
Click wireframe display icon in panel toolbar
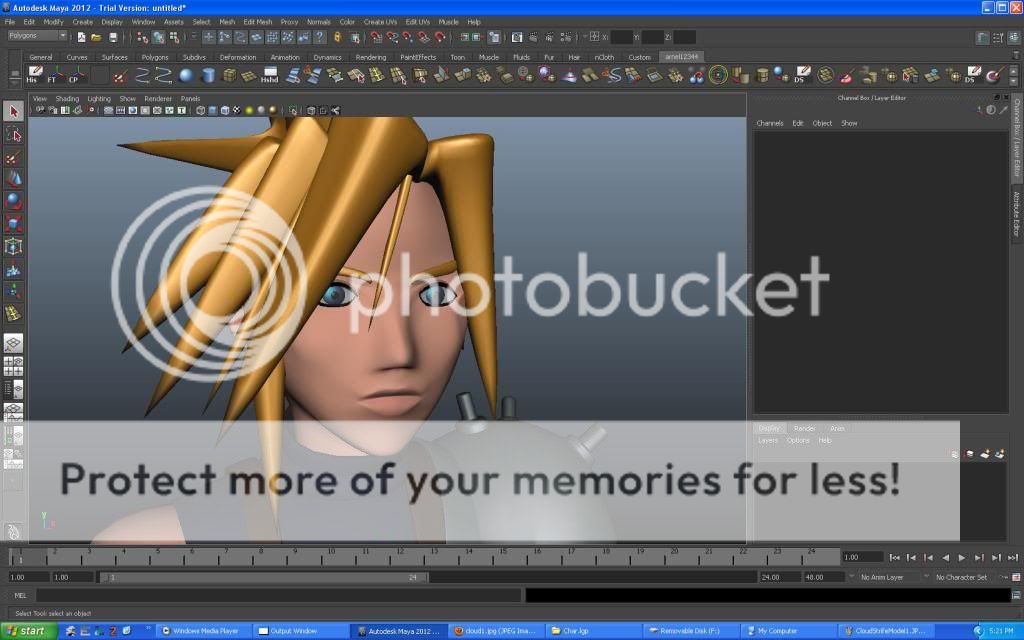pos(200,110)
